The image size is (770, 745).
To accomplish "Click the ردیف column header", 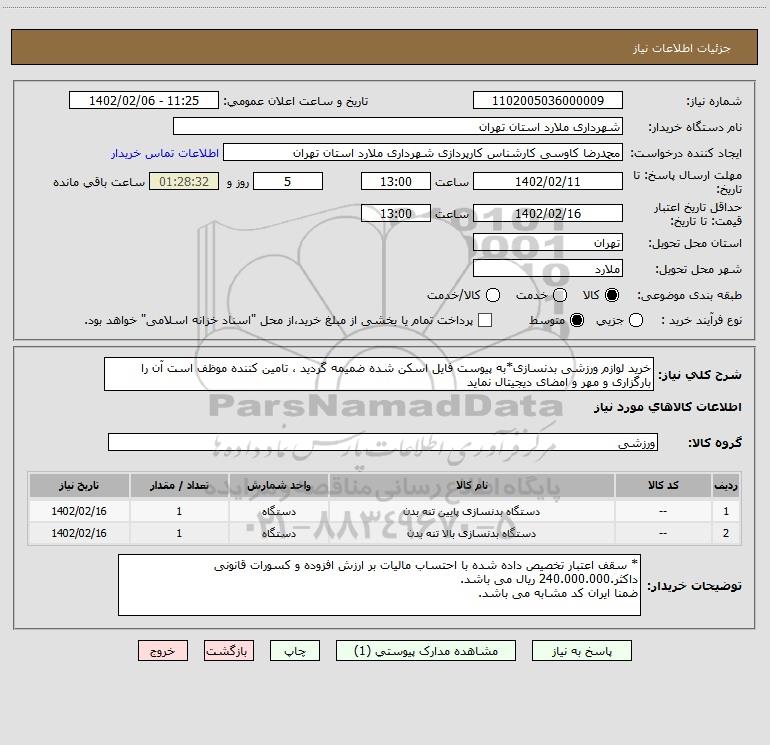I will pyautogui.click(x=726, y=486).
